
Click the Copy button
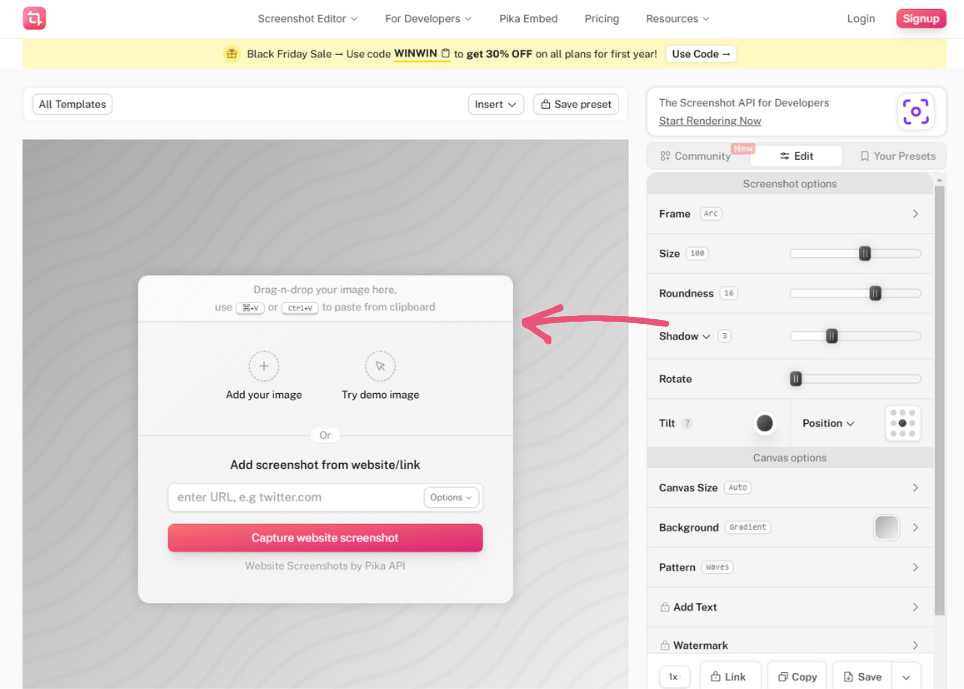coord(797,677)
